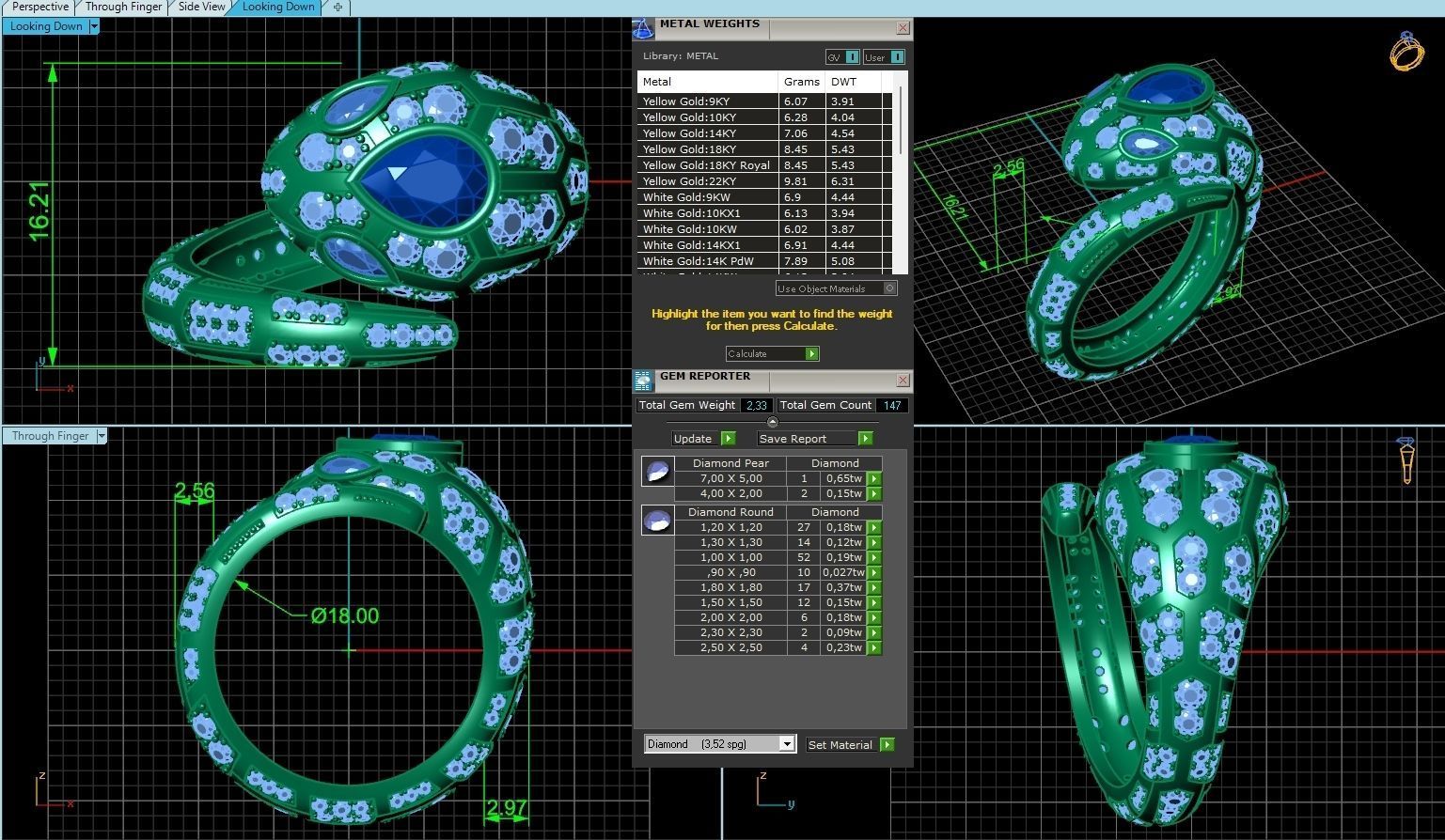Screen dimensions: 1445x840
Task: Click the 0,65tw weight cell
Action: 843,478
